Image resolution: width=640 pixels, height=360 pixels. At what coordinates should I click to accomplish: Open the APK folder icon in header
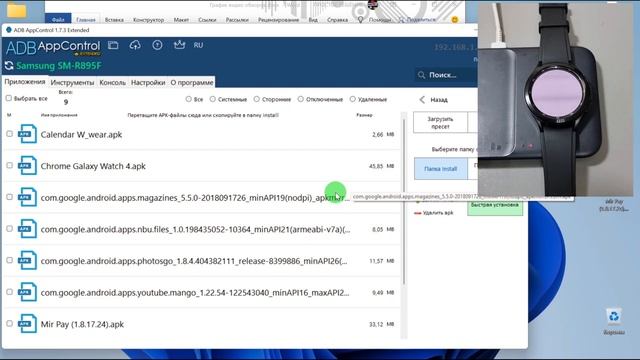coord(113,45)
